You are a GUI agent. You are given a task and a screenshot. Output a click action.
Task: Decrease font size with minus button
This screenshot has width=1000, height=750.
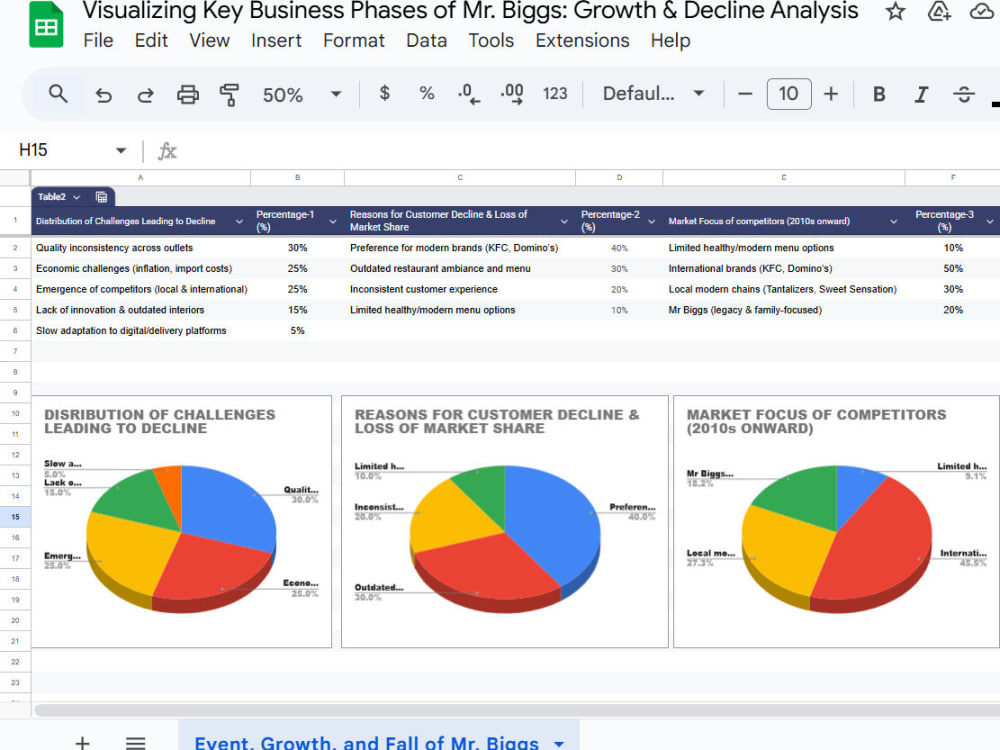pos(745,94)
